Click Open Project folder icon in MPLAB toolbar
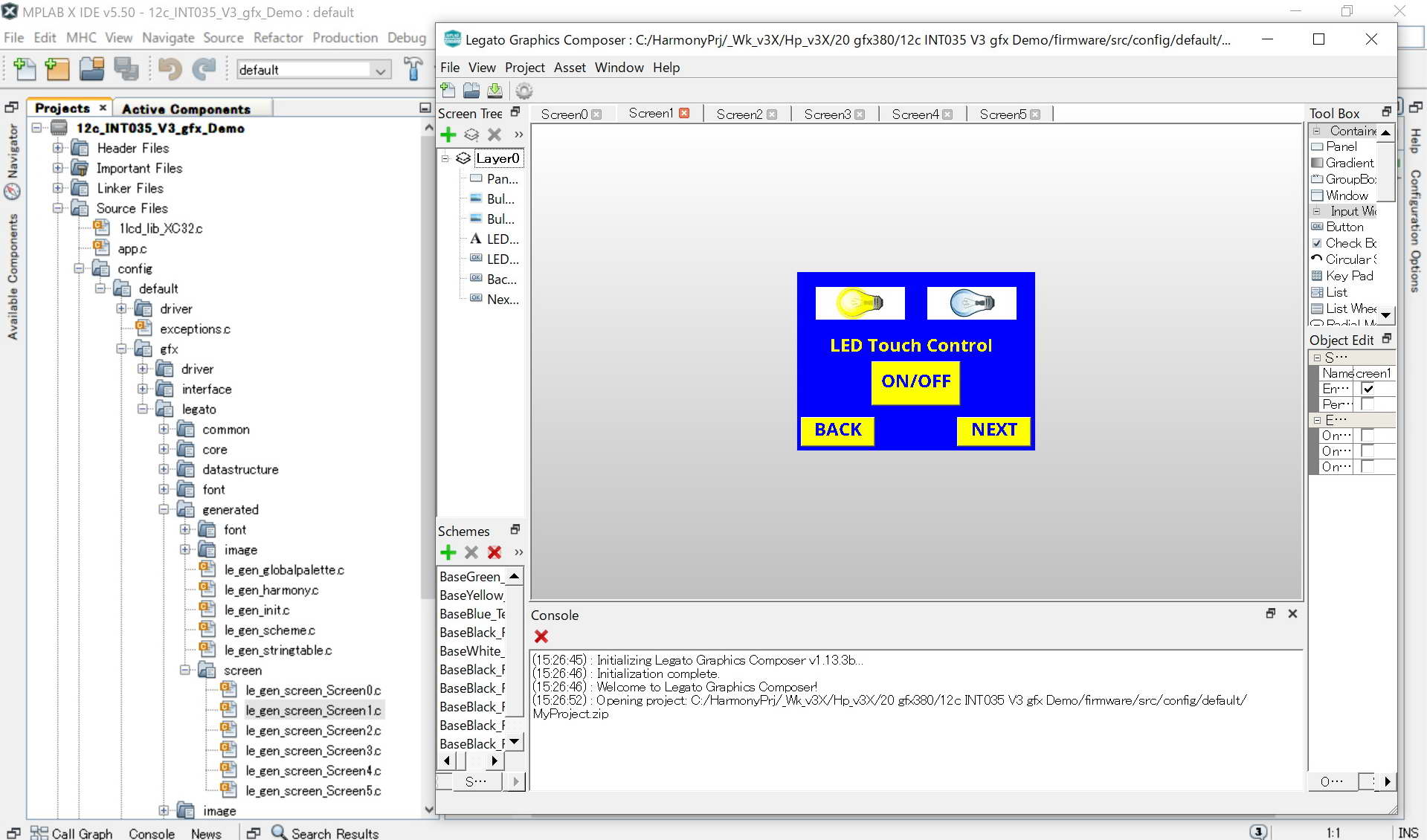Screen dimensions: 1427x840 [91, 69]
